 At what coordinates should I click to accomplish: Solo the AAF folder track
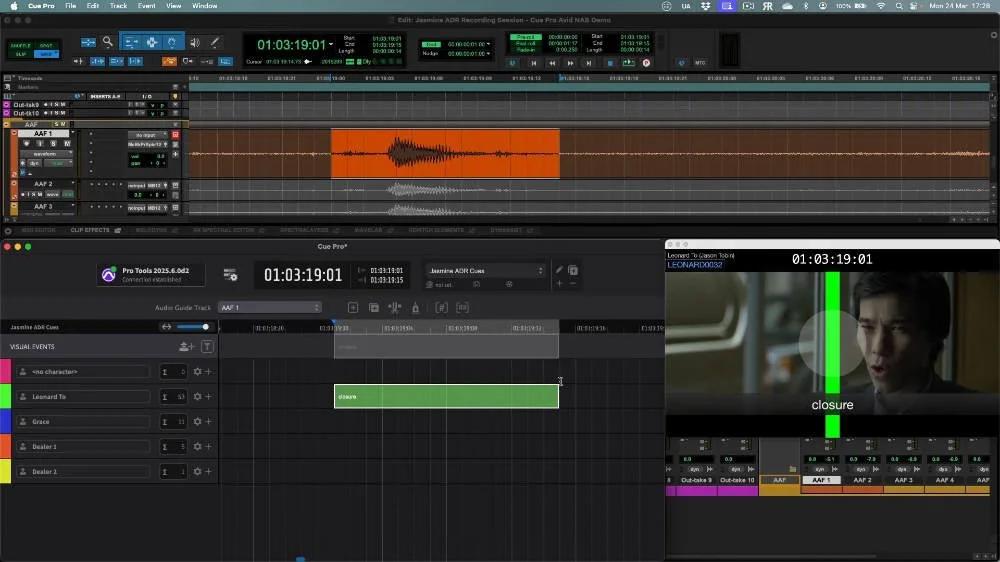56,124
